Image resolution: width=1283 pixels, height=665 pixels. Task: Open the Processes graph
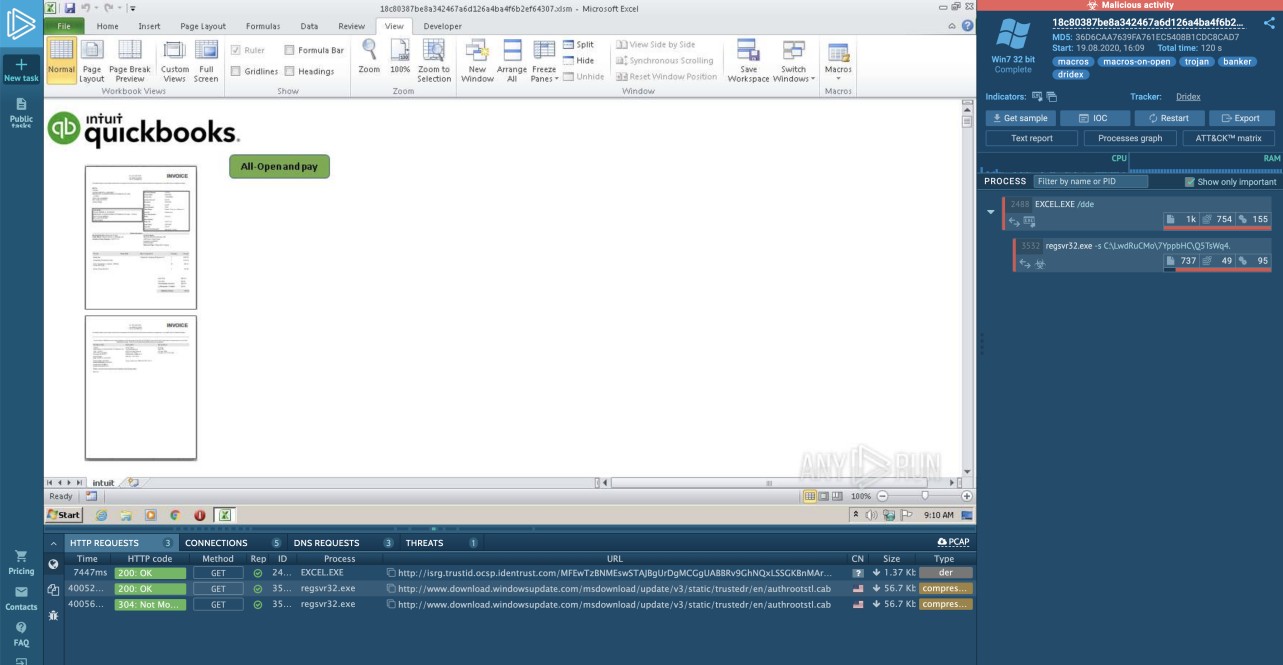coord(1130,138)
